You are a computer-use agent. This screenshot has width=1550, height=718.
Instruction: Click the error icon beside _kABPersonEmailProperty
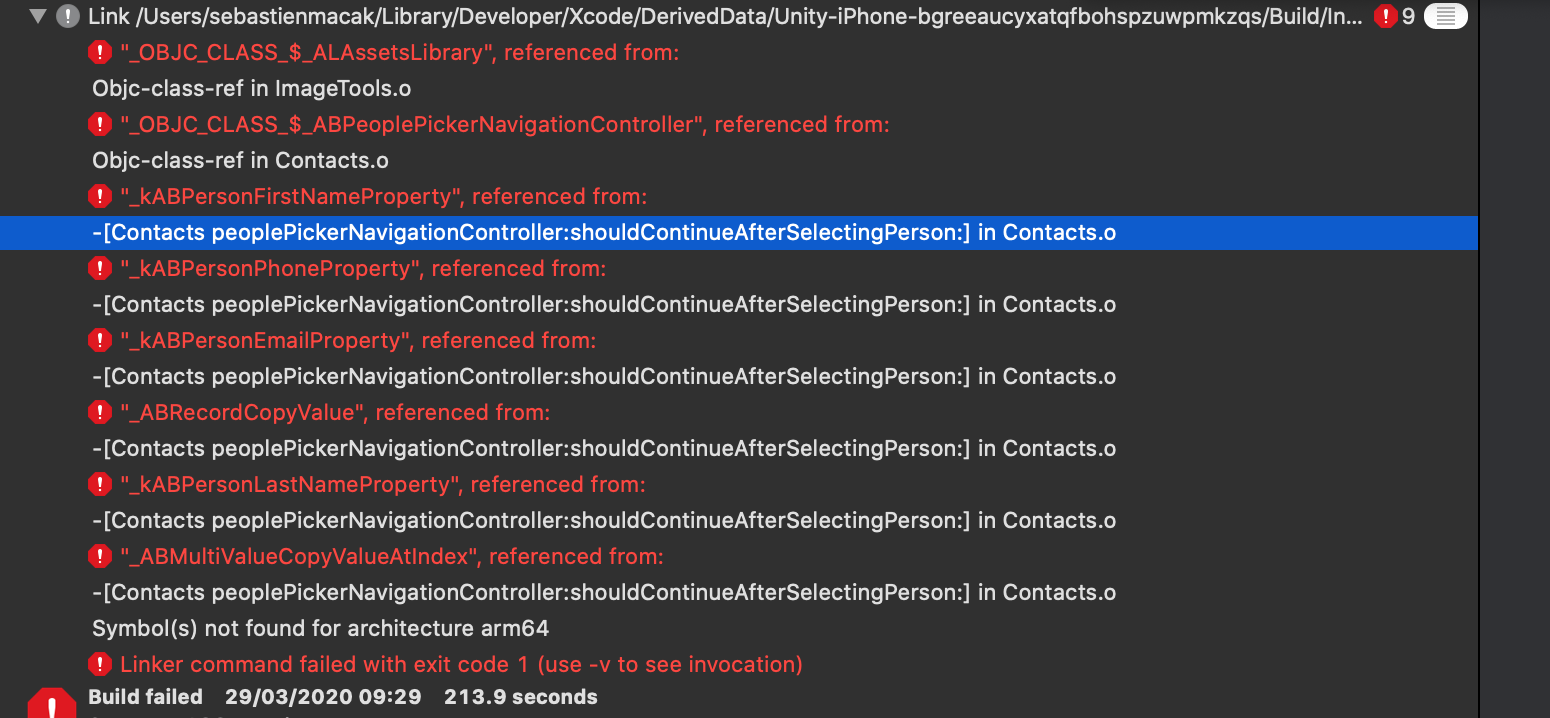pos(100,340)
